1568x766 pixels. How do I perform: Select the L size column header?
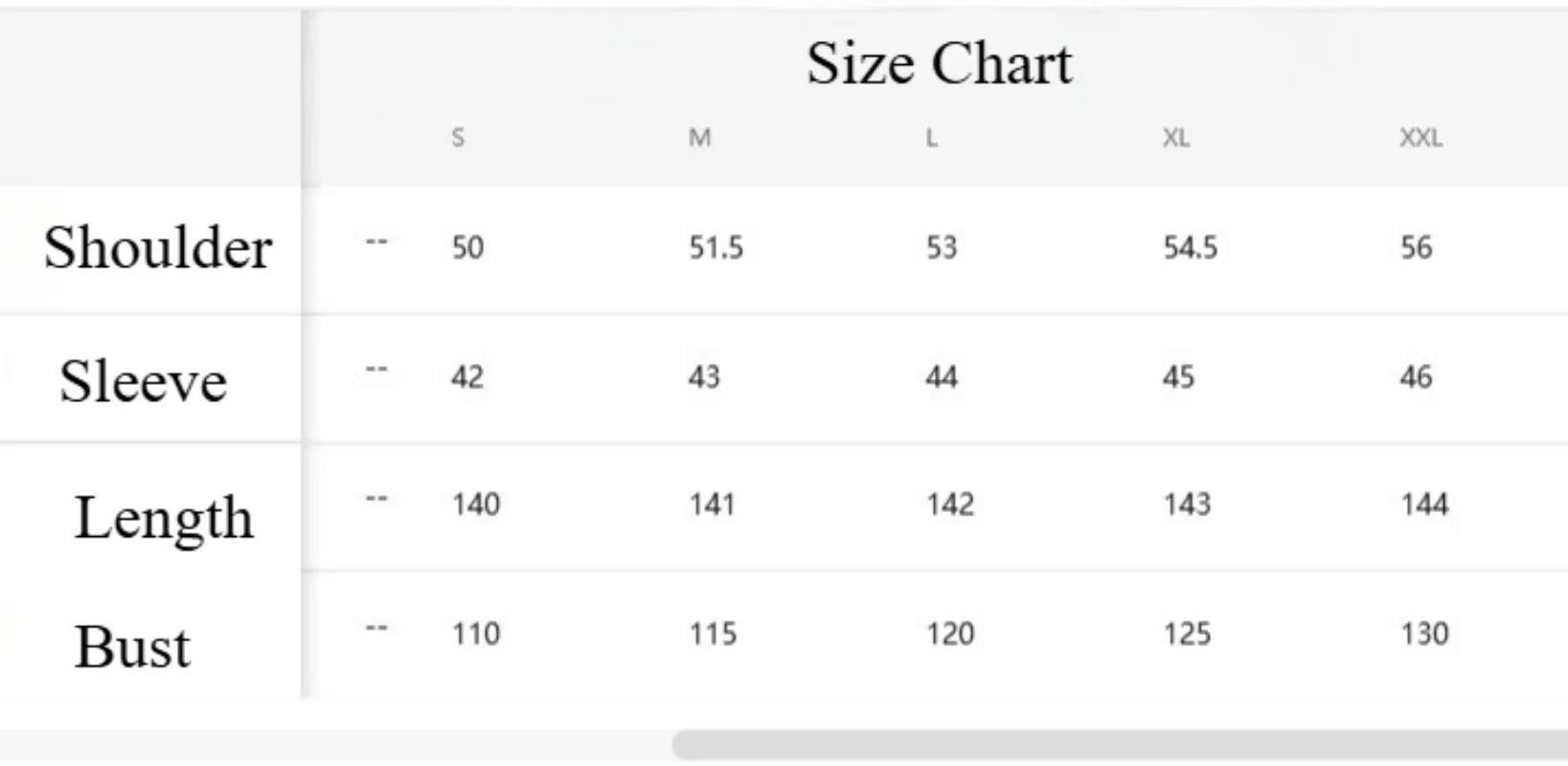click(932, 138)
